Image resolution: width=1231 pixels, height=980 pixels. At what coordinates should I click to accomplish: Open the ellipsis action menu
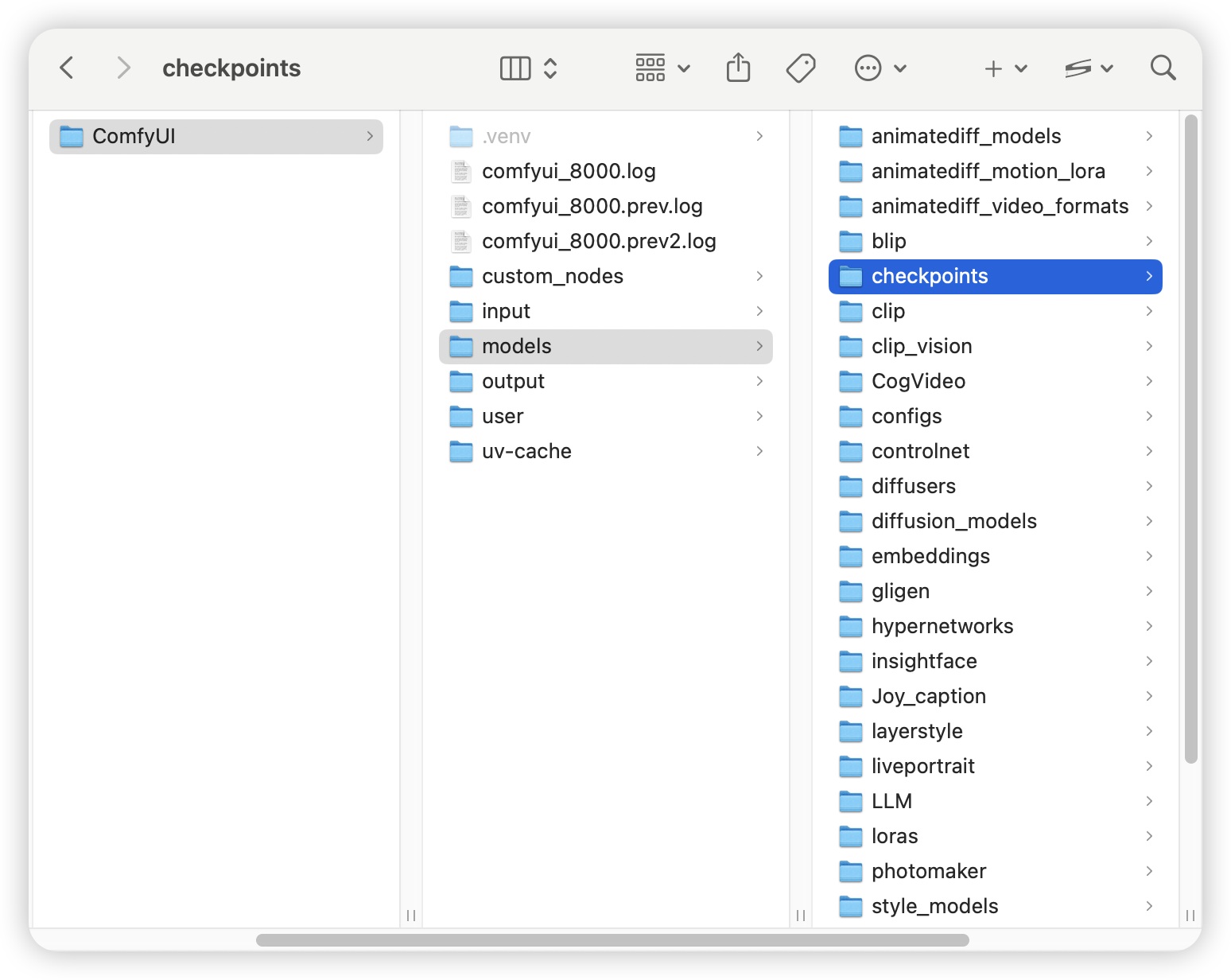[880, 68]
